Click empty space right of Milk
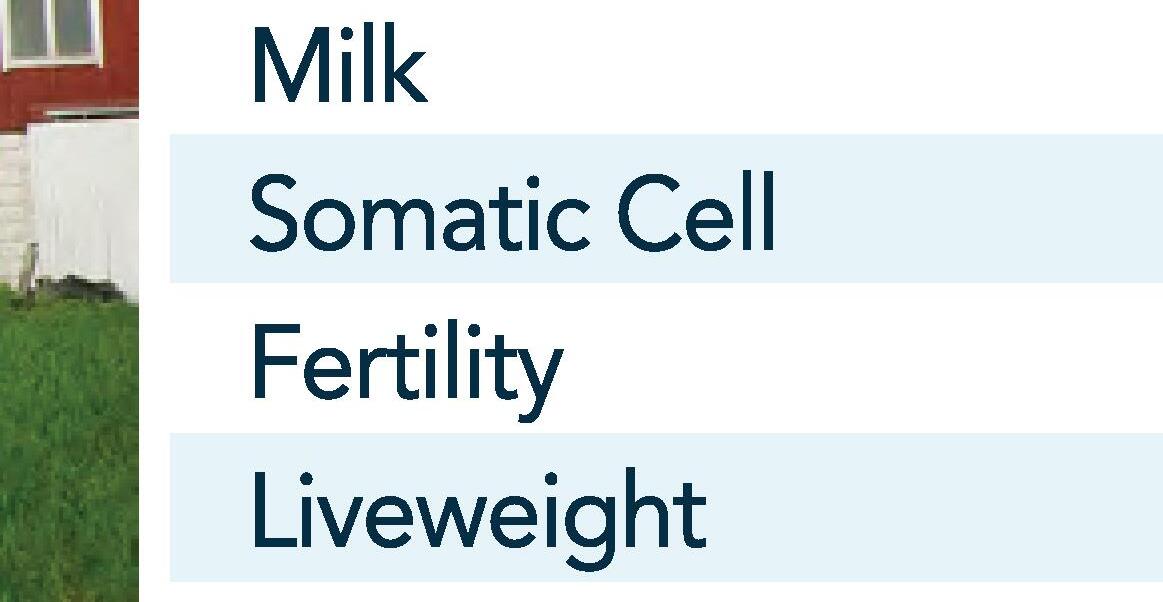The width and height of the screenshot is (1163, 602). (x=800, y=66)
